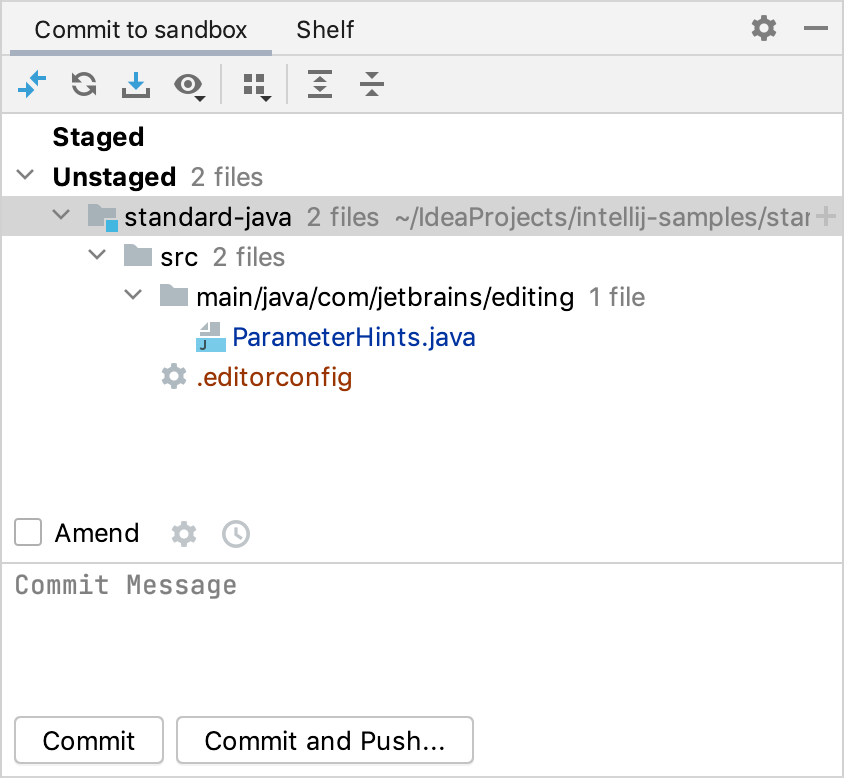Open the eye View Options dropdown

(189, 86)
